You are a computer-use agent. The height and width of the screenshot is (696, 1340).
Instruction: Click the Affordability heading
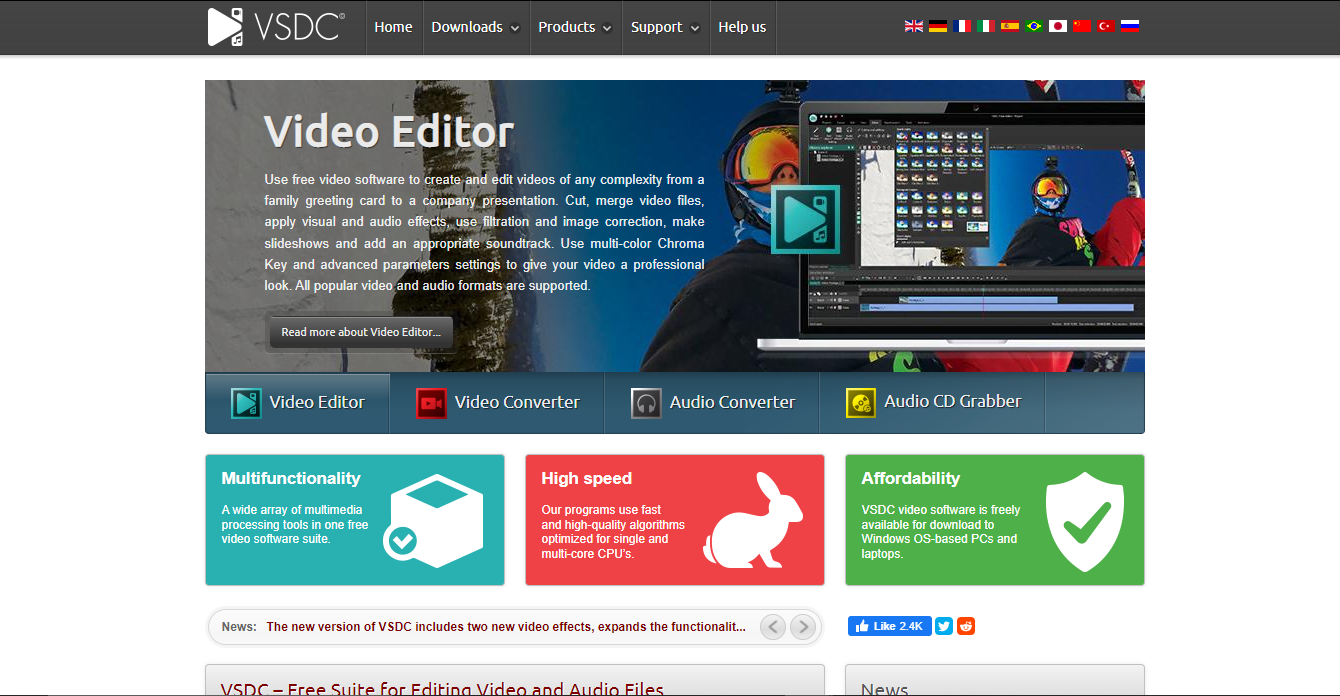coord(911,478)
